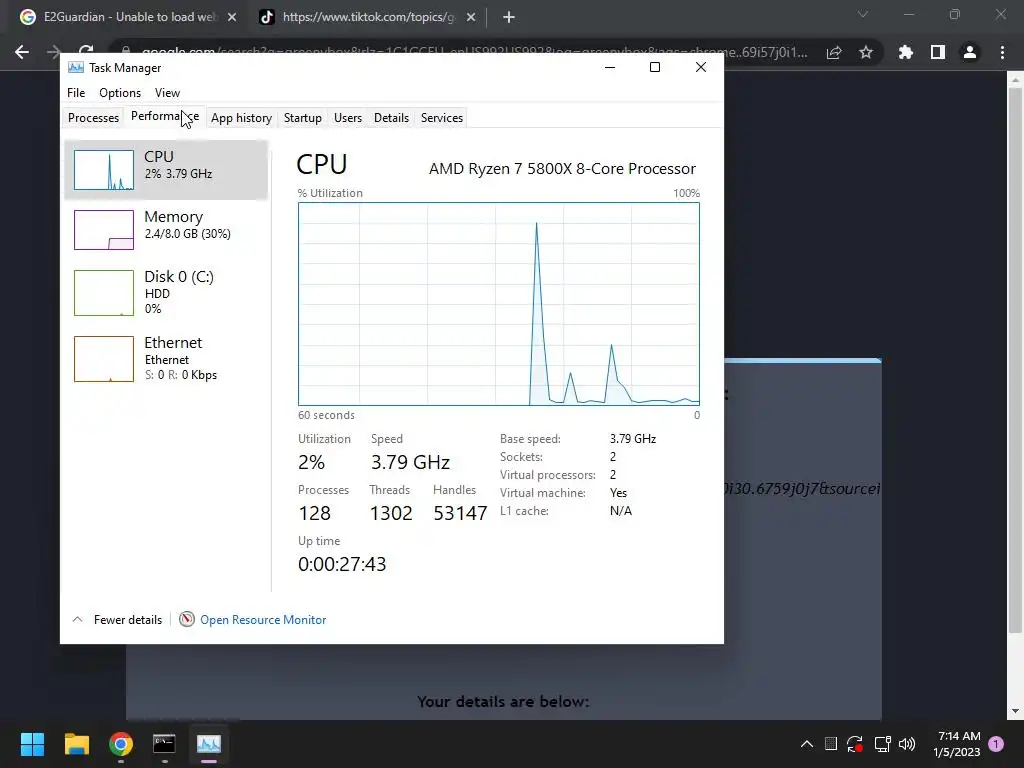
Task: Click the Virtual machine Yes value
Action: click(618, 493)
